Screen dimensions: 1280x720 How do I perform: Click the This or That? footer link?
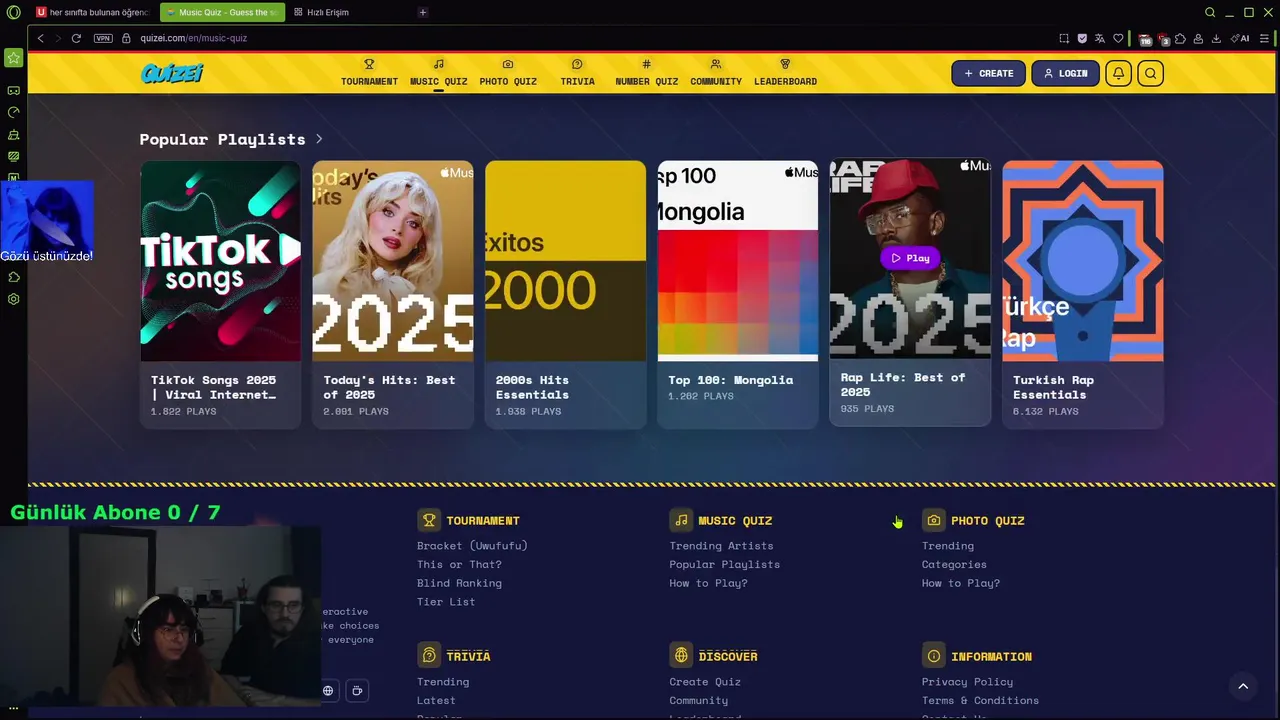[459, 565]
